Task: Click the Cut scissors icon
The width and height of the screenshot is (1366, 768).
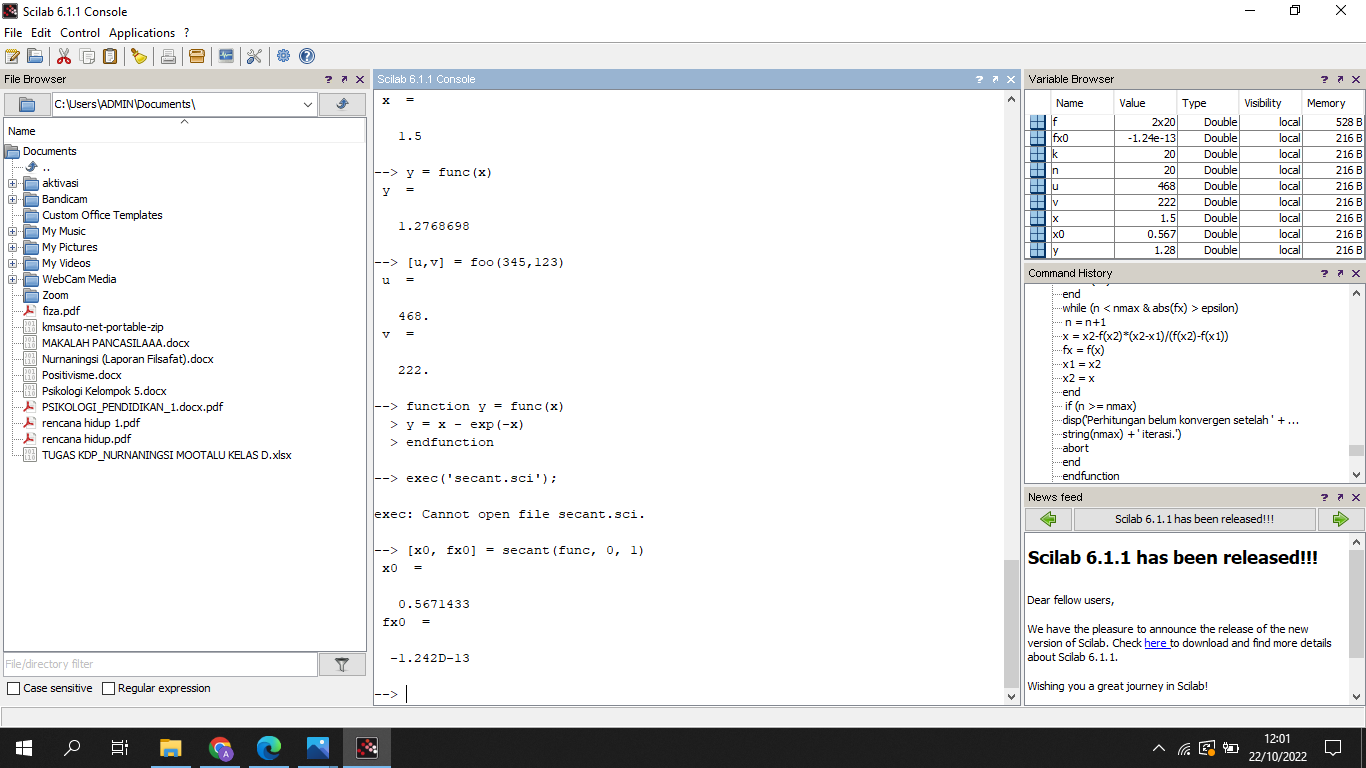Action: click(x=64, y=56)
